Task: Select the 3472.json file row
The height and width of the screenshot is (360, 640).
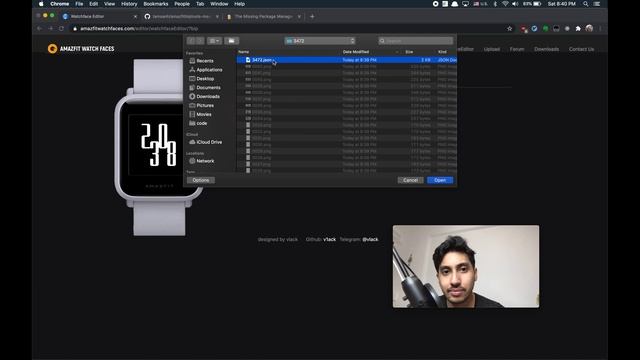Action: click(x=347, y=60)
